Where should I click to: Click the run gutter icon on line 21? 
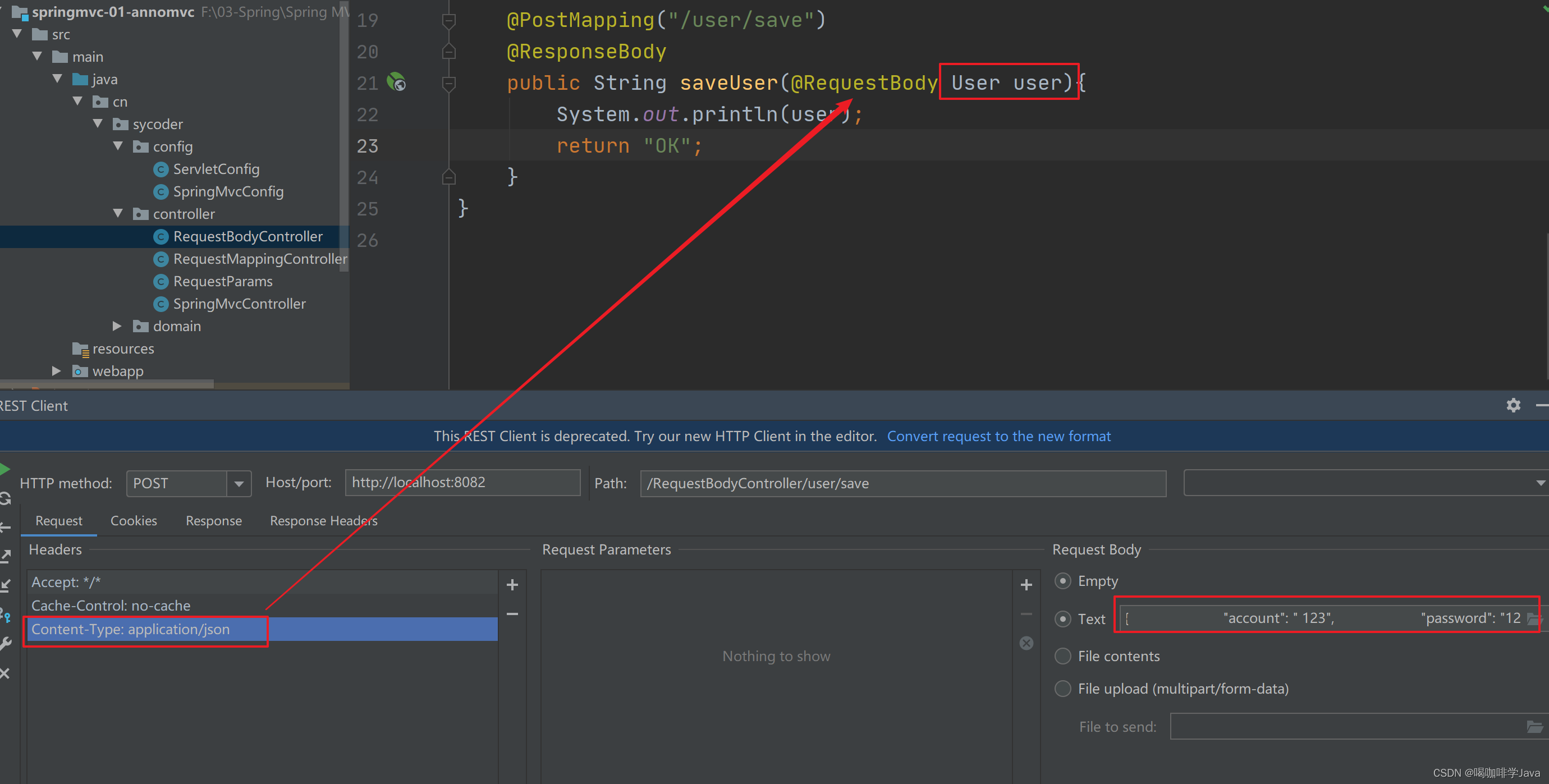pyautogui.click(x=396, y=82)
